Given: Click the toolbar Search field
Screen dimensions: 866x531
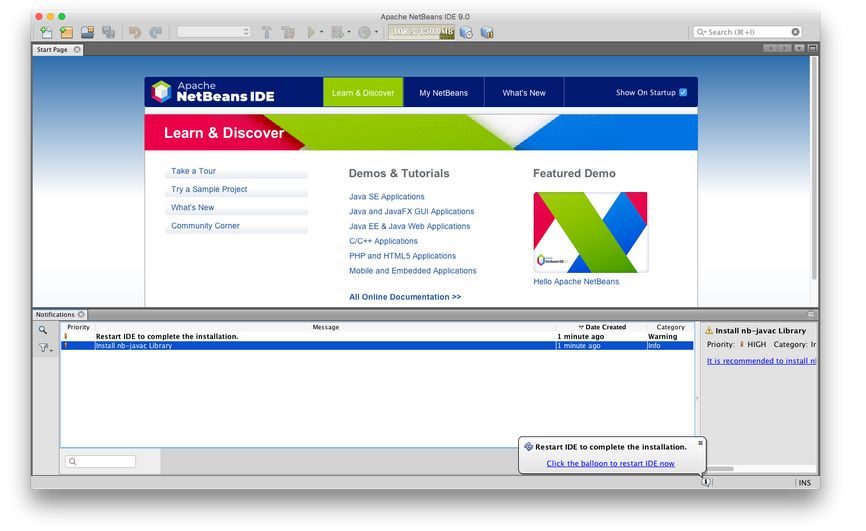Looking at the screenshot, I should (x=748, y=32).
